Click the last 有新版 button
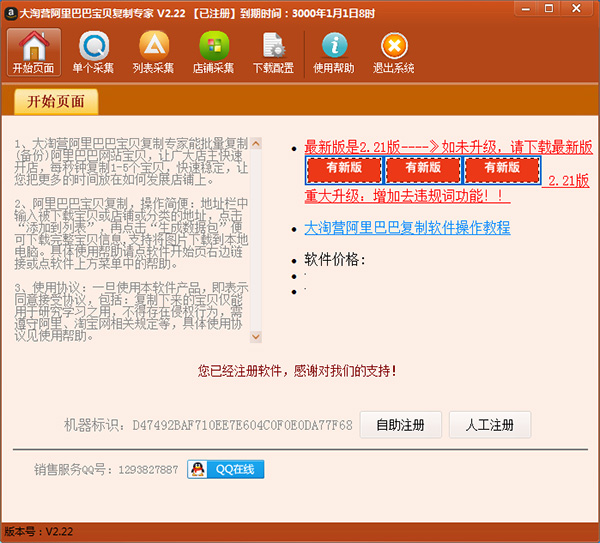The image size is (600, 543). click(501, 168)
